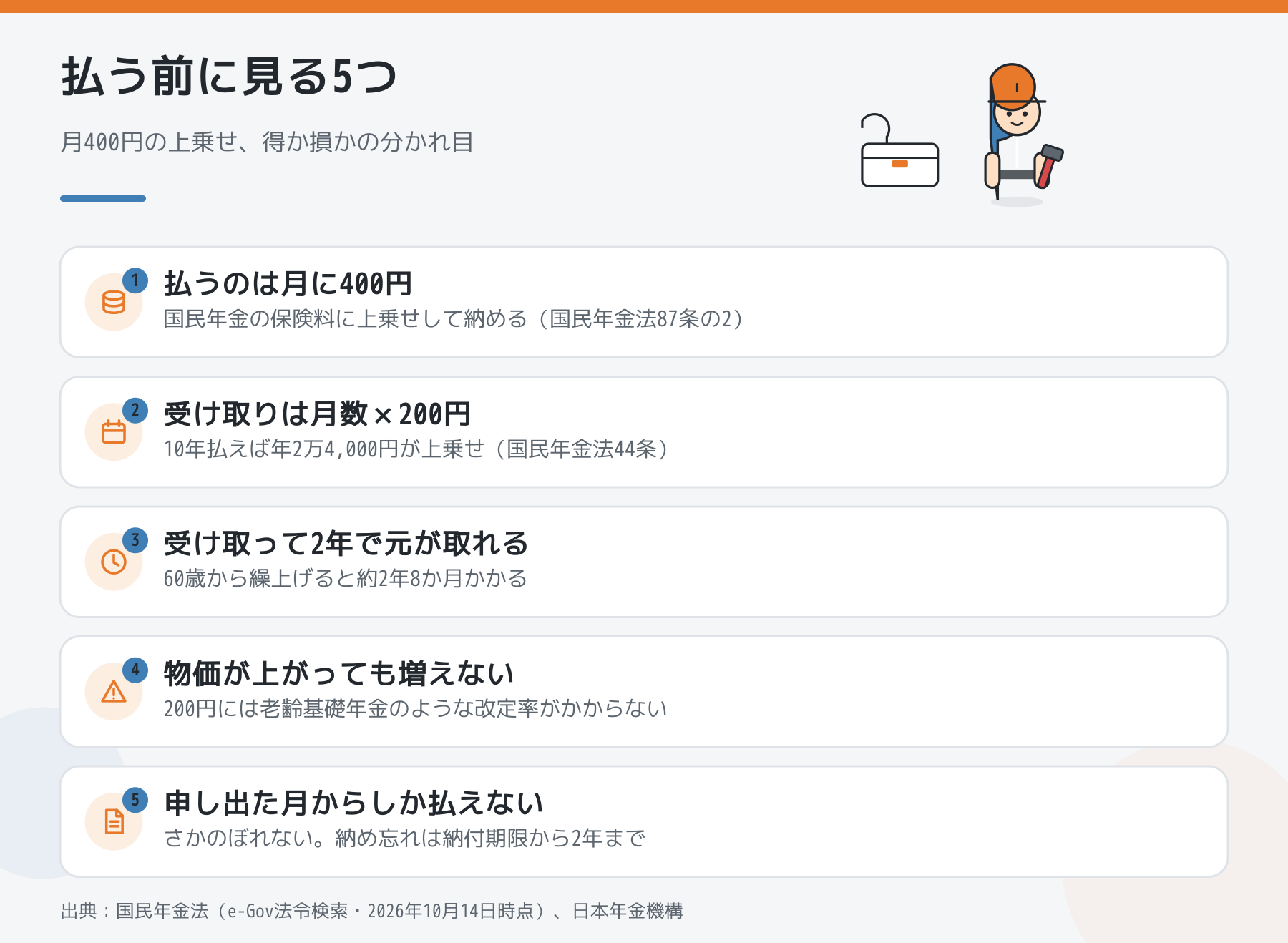
Task: Click the text 国民年金の保険料に上乗せして納める
Action: click(346, 319)
